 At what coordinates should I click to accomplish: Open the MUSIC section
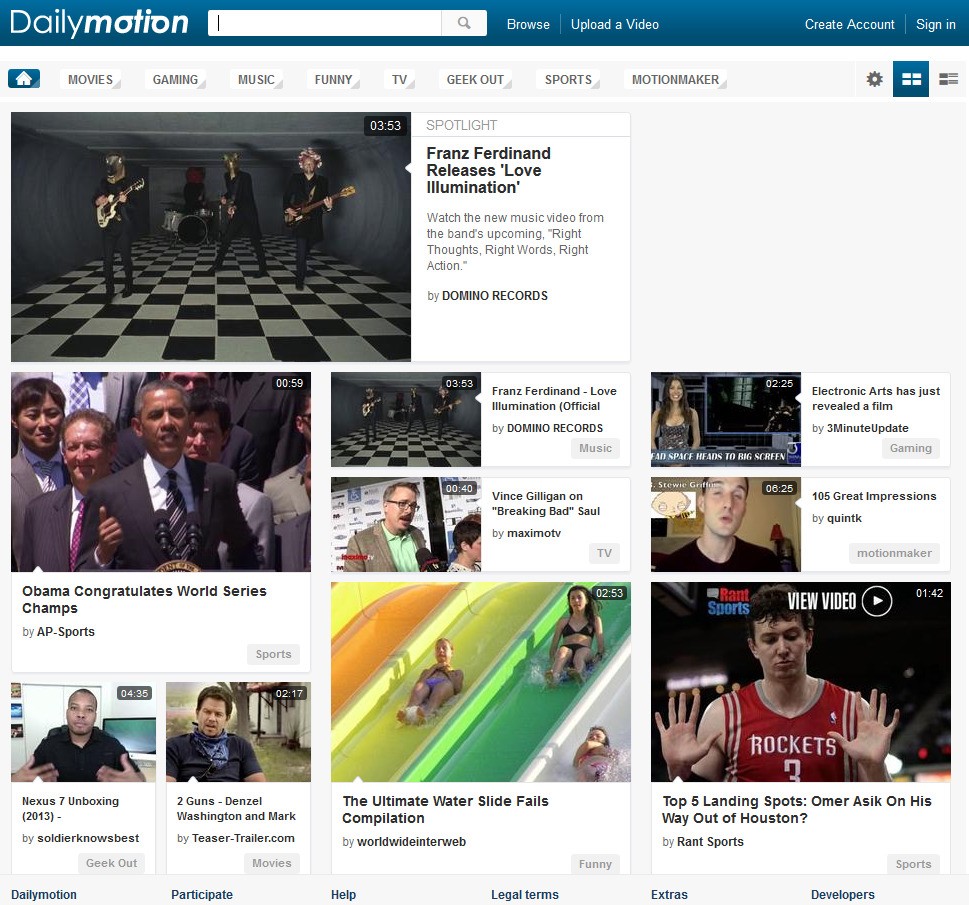point(254,79)
